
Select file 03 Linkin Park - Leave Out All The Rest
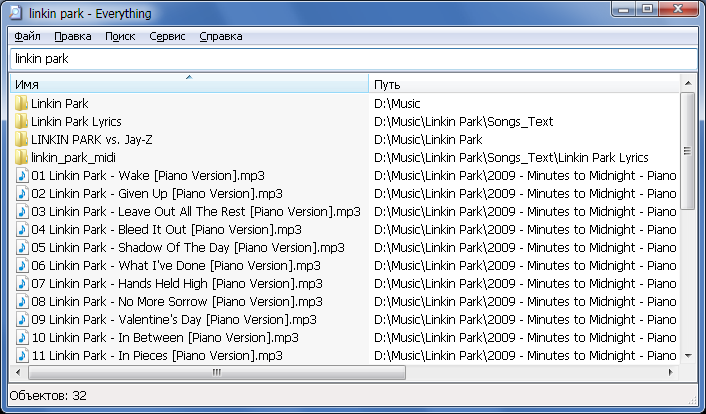coord(196,212)
